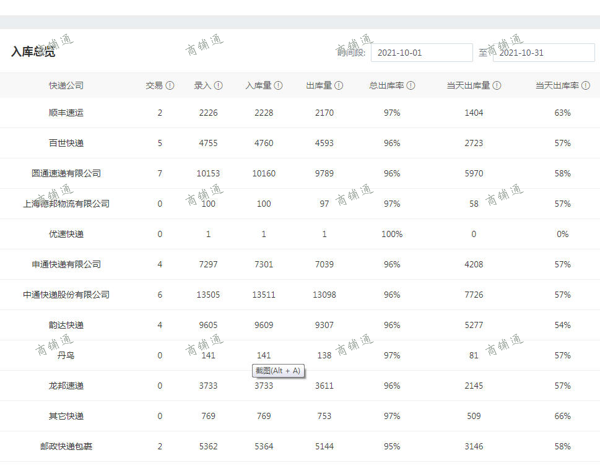Click the 申通快递有限公司 company name
The height and width of the screenshot is (471, 600).
(66, 265)
